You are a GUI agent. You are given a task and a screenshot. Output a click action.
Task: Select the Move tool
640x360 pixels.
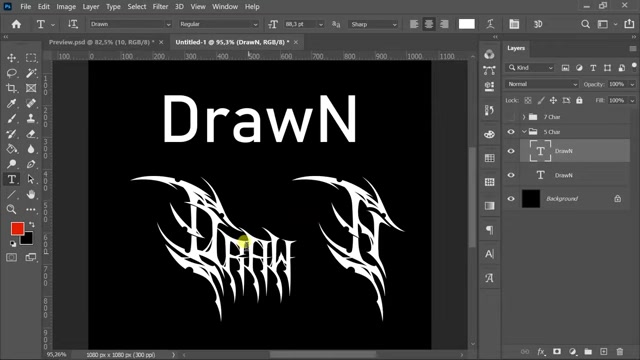11,58
